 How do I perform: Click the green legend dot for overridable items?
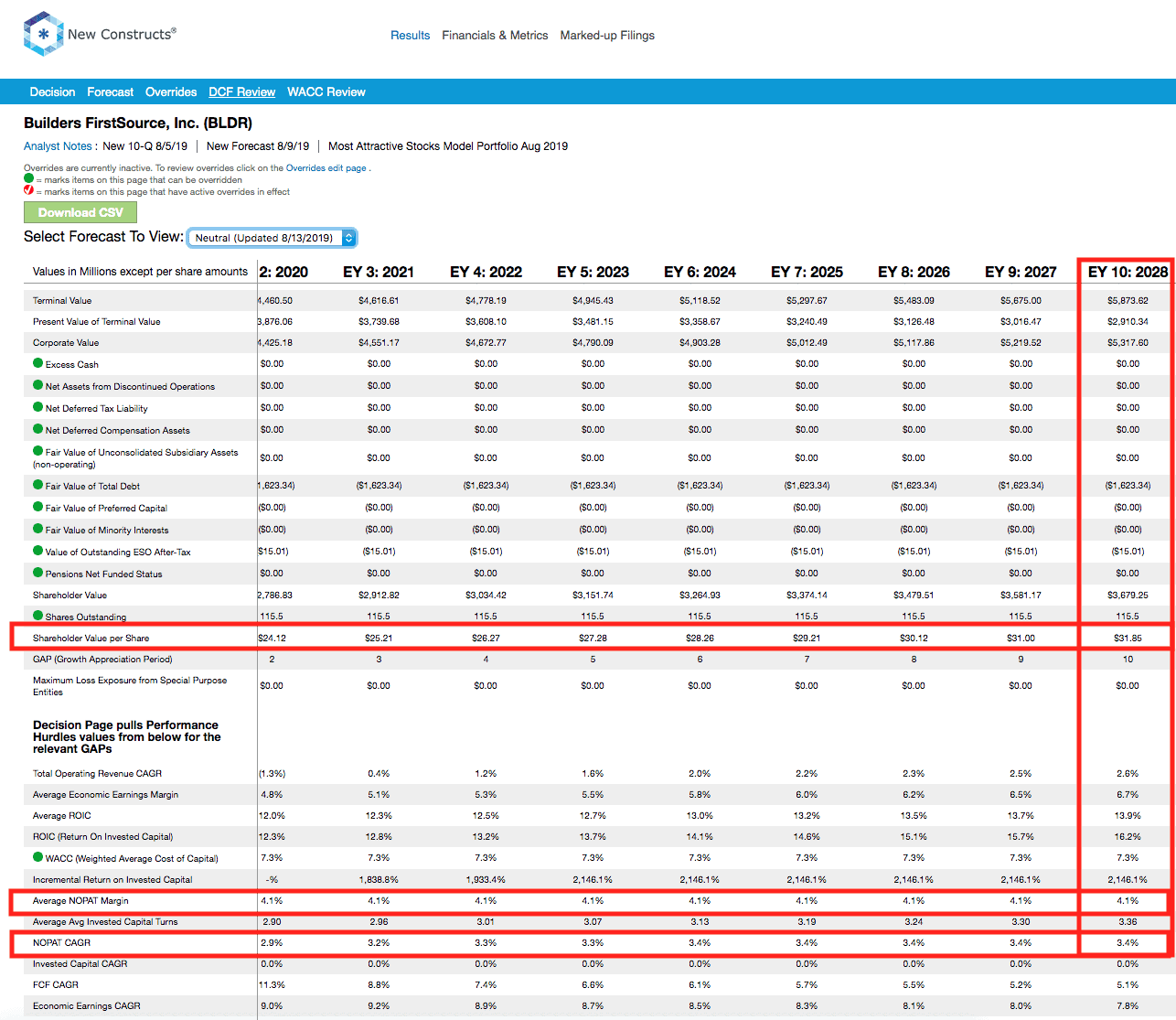pyautogui.click(x=29, y=179)
